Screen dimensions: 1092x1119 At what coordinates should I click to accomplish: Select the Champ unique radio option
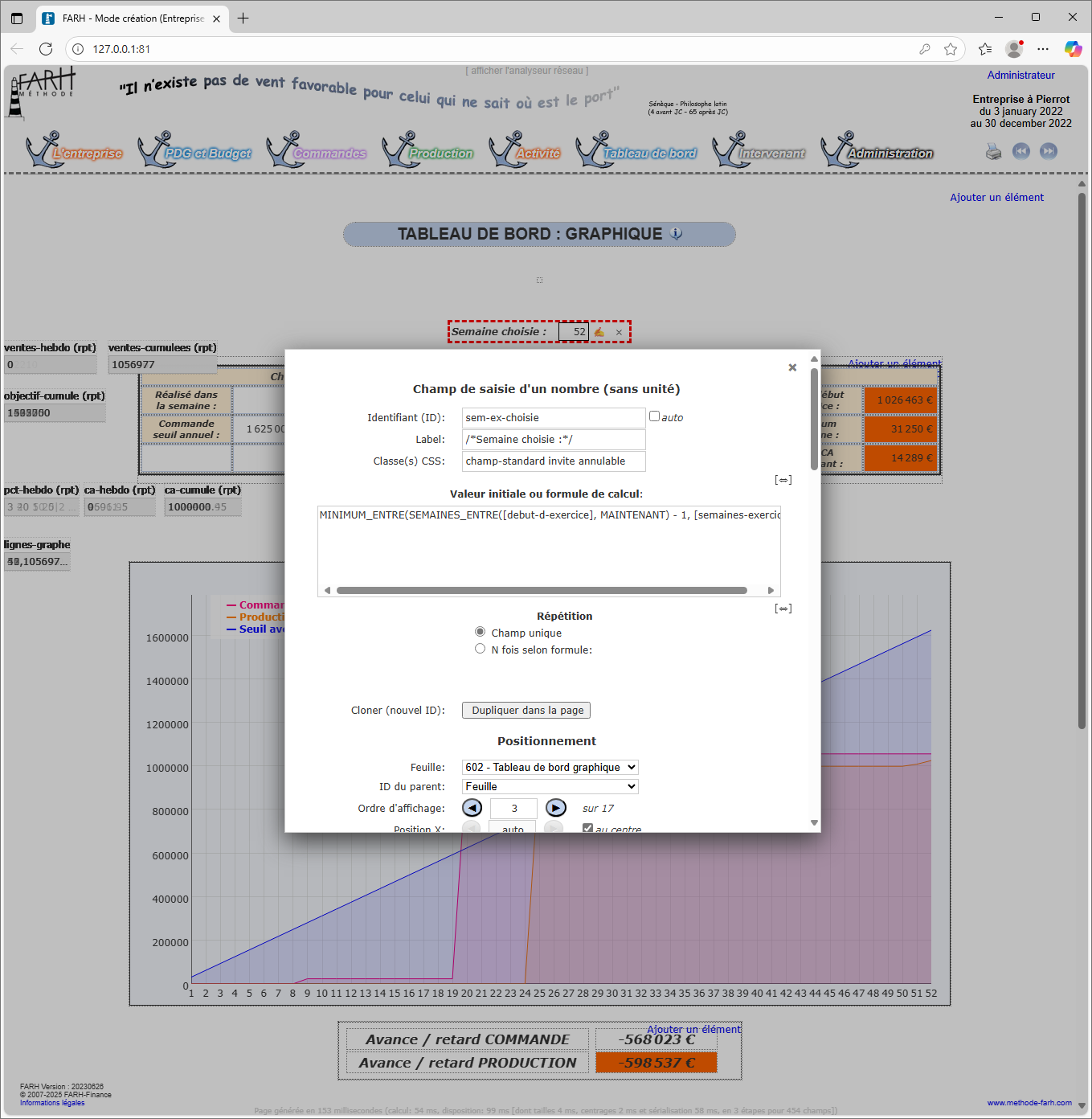tap(481, 632)
